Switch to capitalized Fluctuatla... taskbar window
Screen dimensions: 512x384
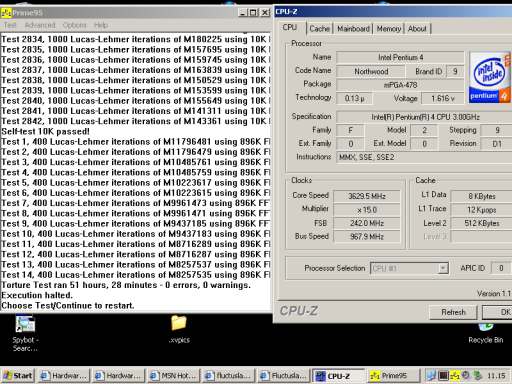(283, 376)
